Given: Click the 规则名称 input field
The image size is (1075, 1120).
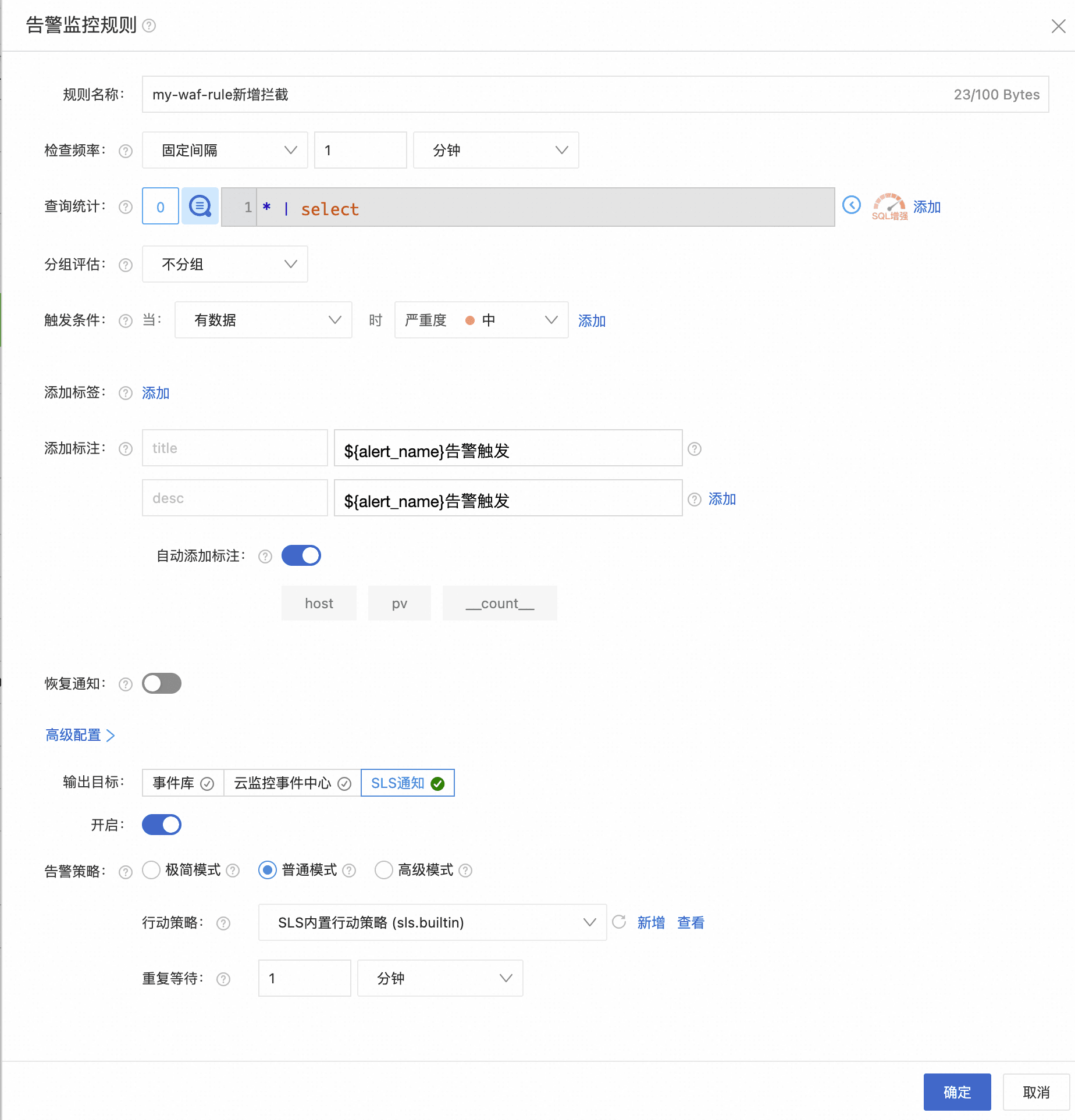Looking at the screenshot, I should tap(547, 94).
